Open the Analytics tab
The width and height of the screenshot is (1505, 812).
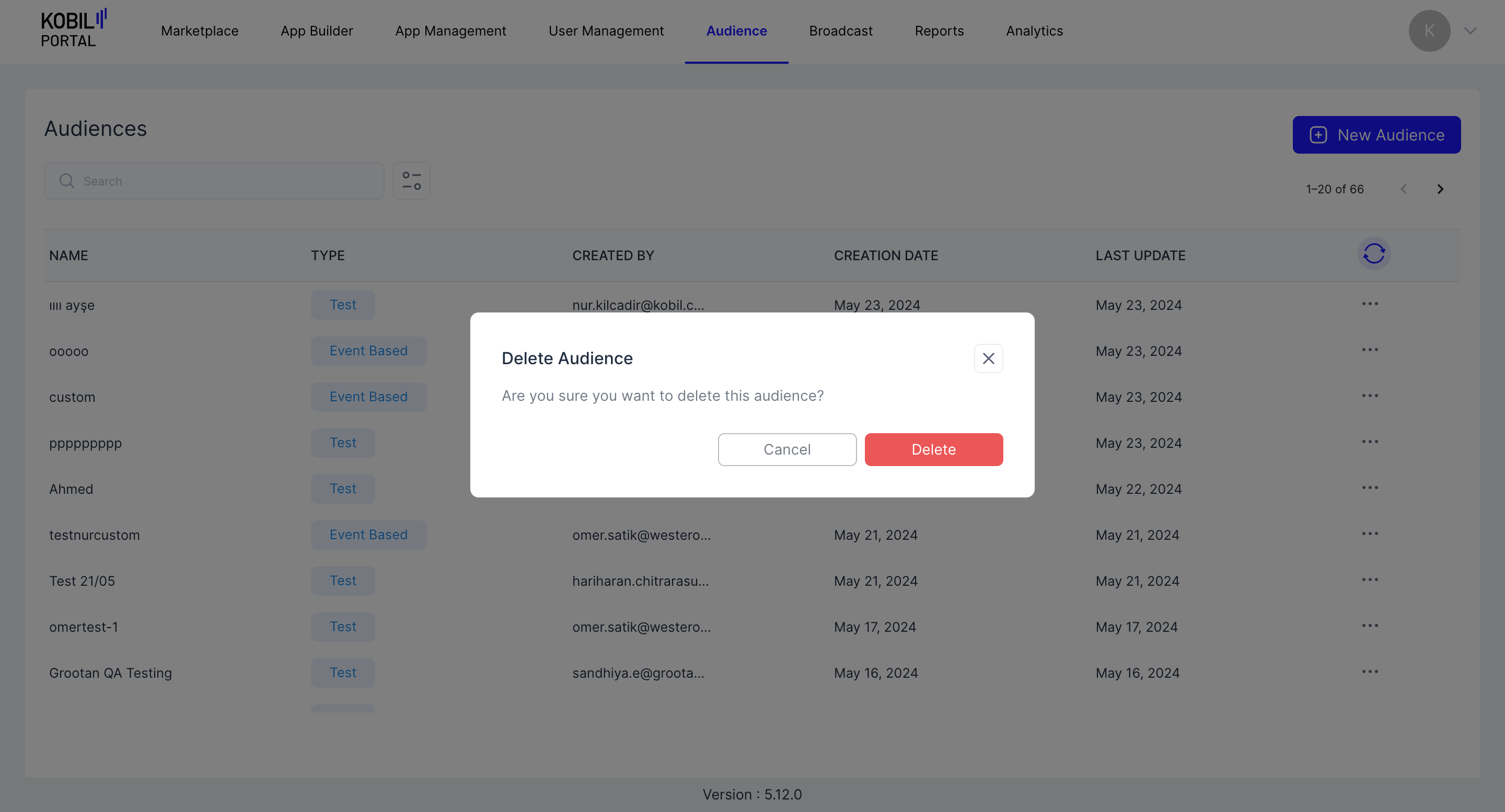(x=1034, y=31)
